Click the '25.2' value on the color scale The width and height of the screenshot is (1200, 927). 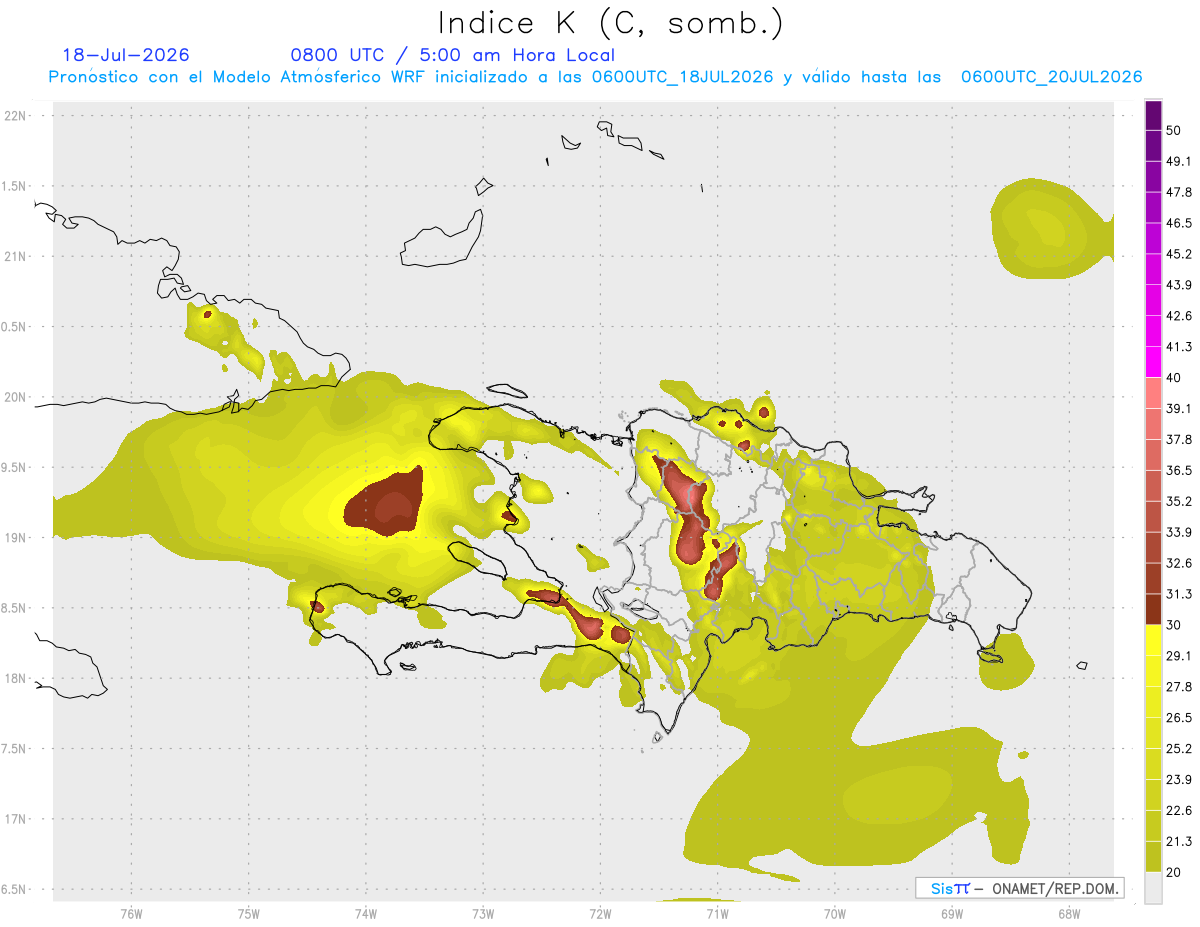click(1179, 748)
